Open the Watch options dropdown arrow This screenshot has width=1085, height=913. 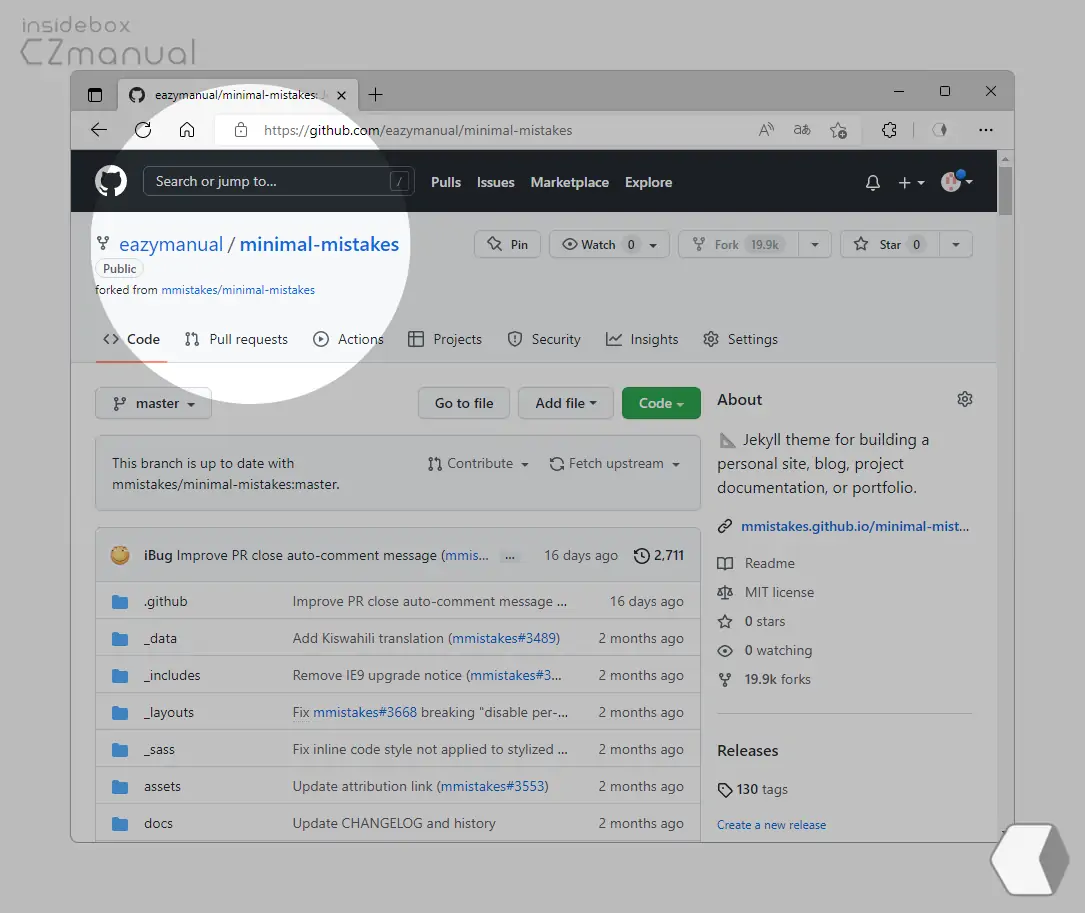(x=653, y=245)
